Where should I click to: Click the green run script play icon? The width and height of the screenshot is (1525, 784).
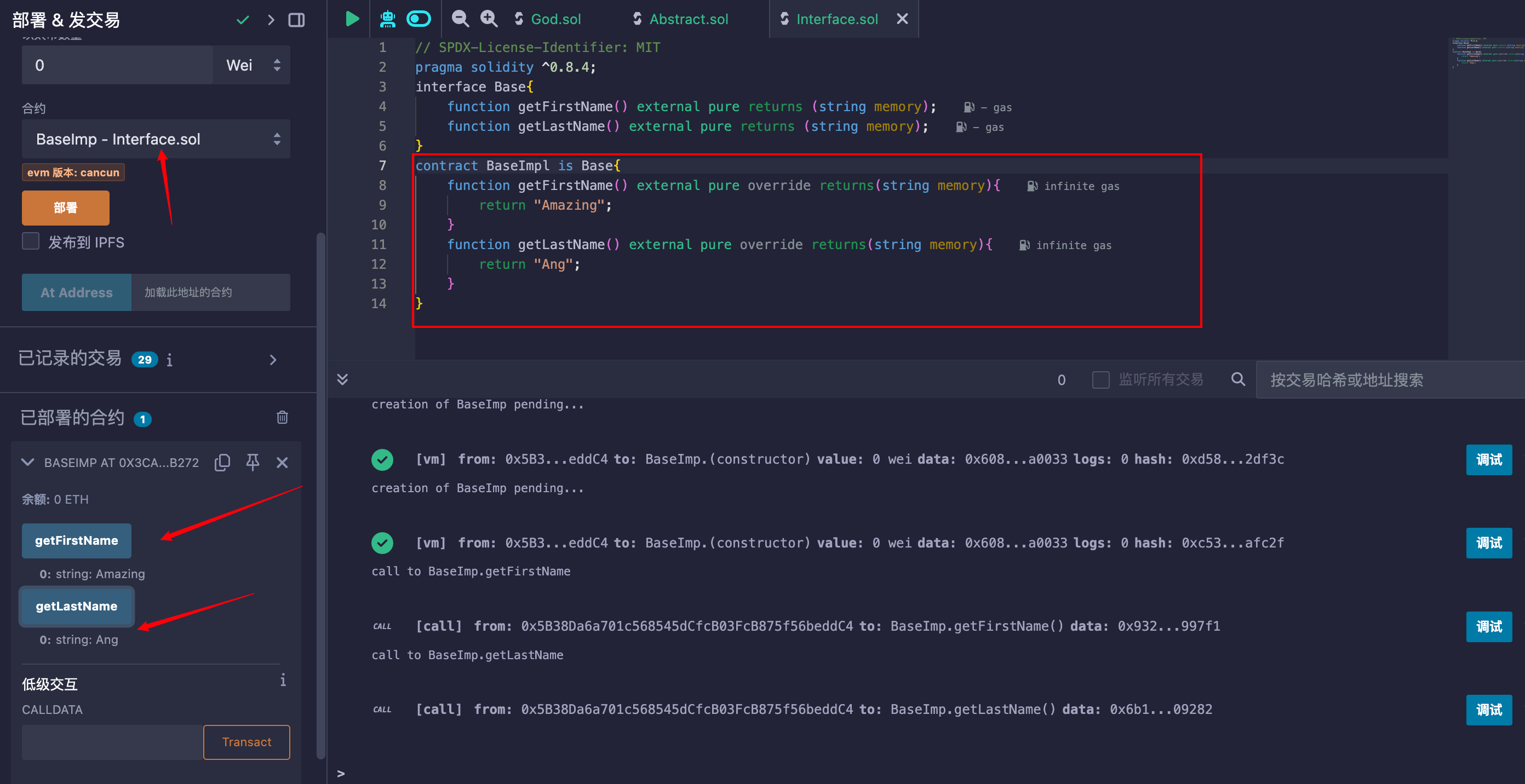pos(352,19)
